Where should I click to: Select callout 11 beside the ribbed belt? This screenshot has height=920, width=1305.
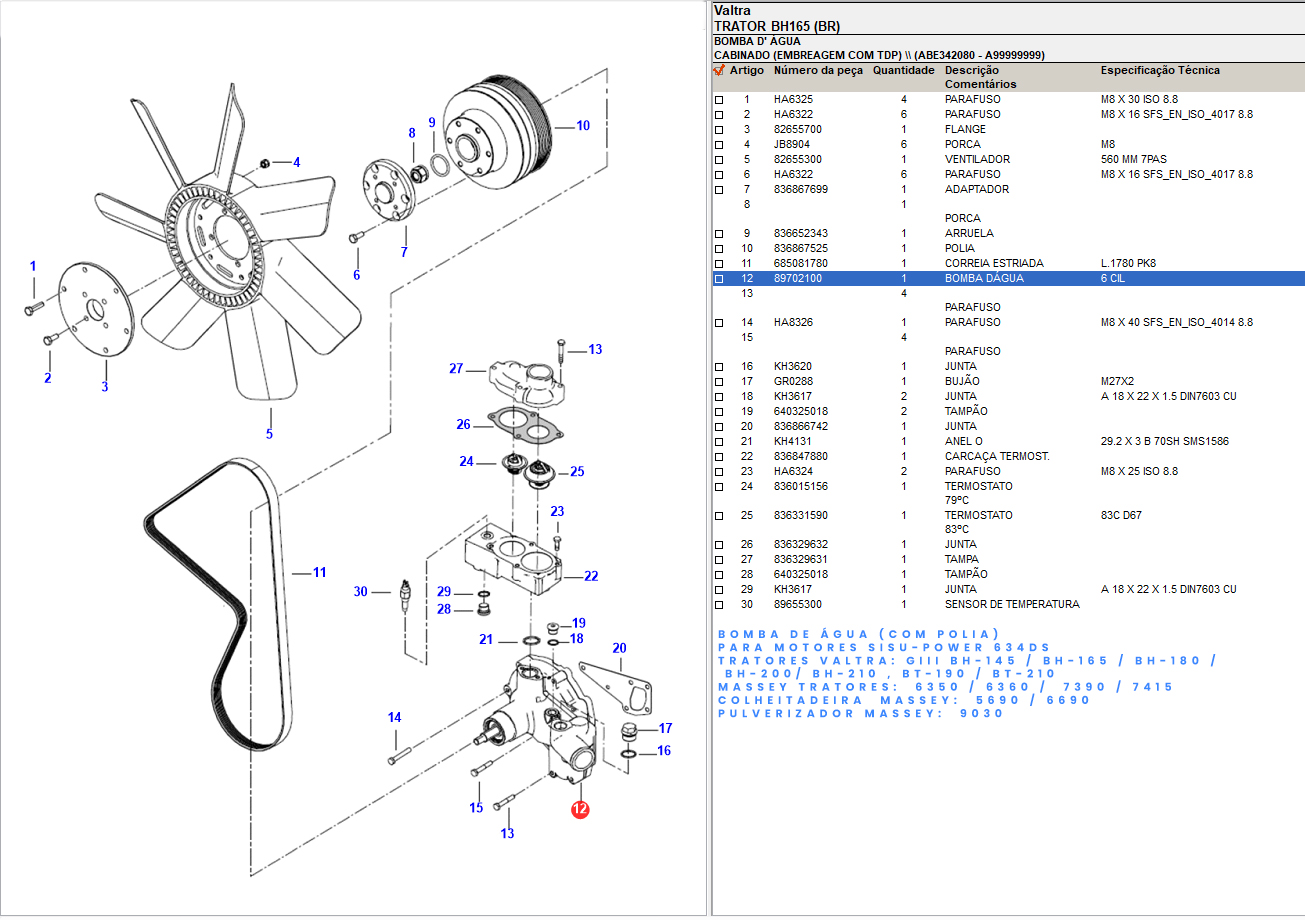click(x=319, y=573)
